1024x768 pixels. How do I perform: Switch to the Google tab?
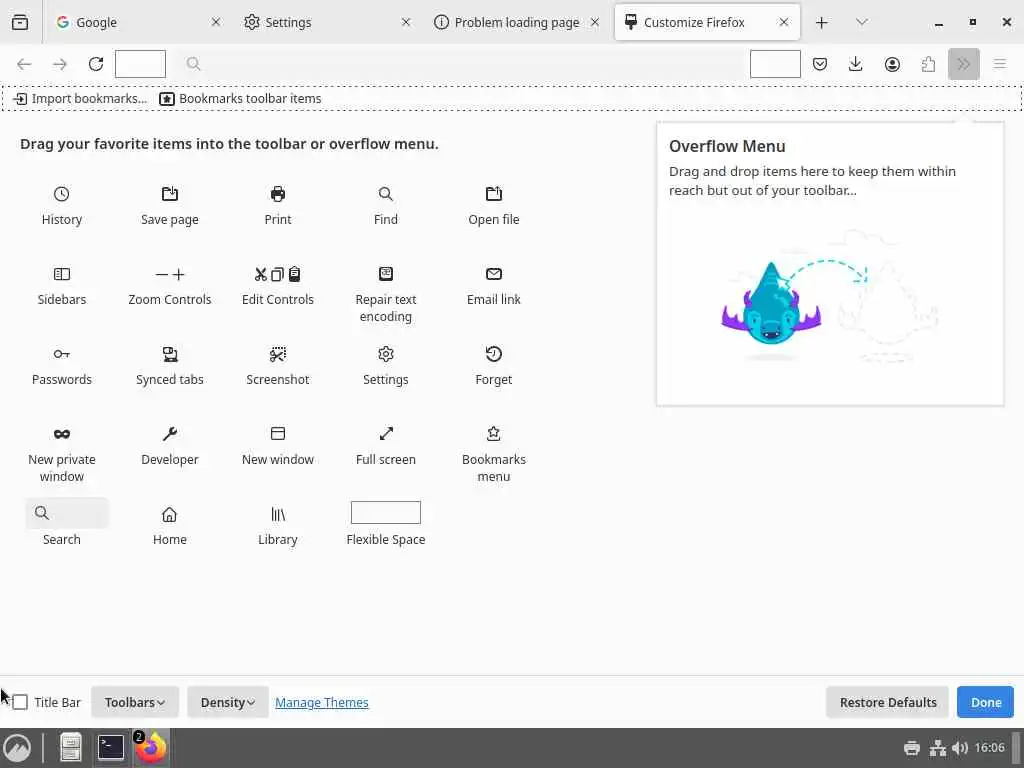click(x=137, y=22)
